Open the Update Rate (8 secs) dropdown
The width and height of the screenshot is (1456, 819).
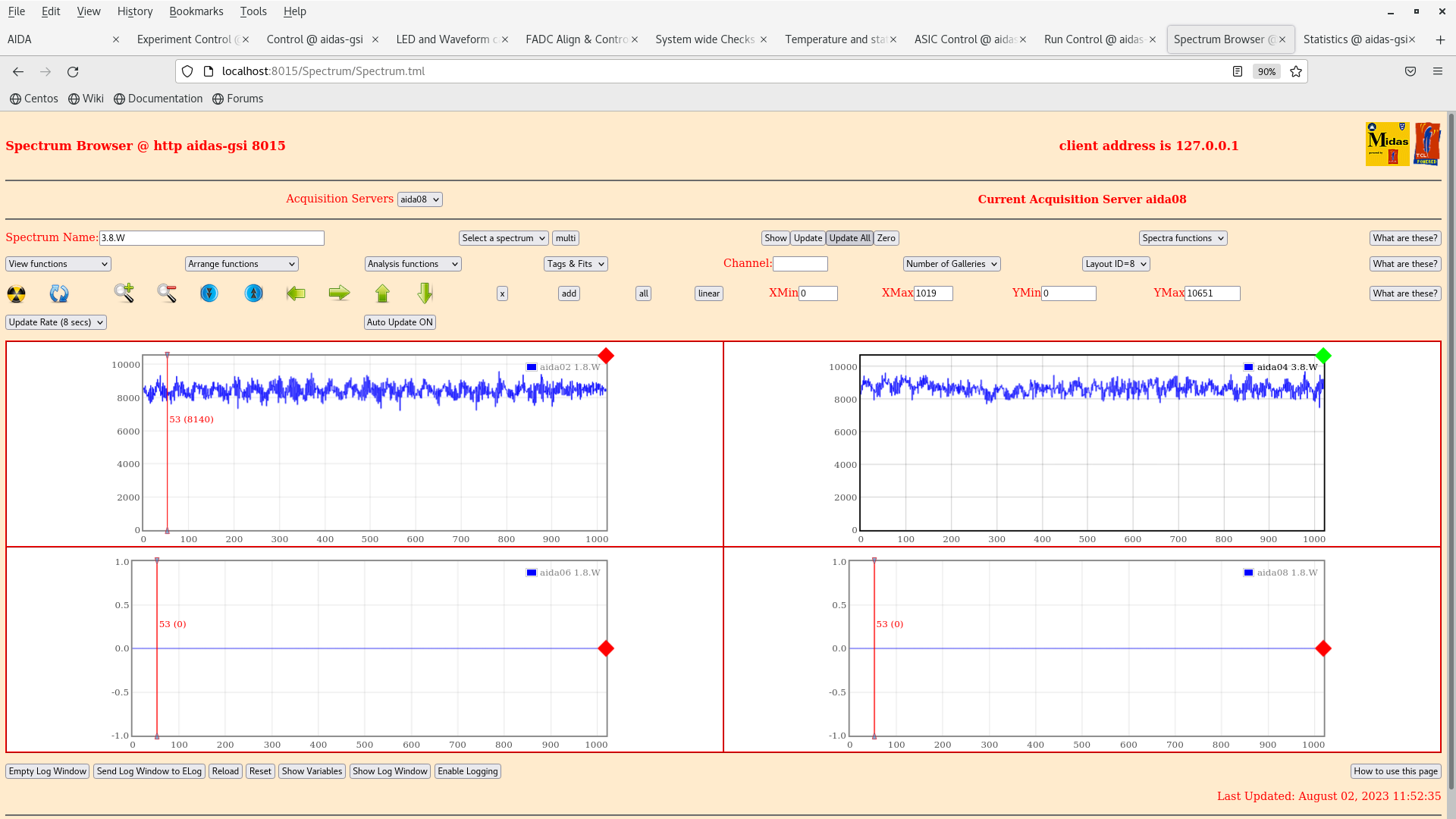56,322
